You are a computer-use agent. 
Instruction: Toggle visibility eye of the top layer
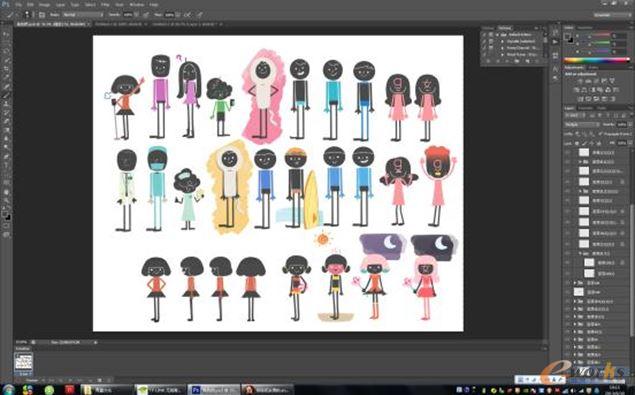[x=568, y=152]
